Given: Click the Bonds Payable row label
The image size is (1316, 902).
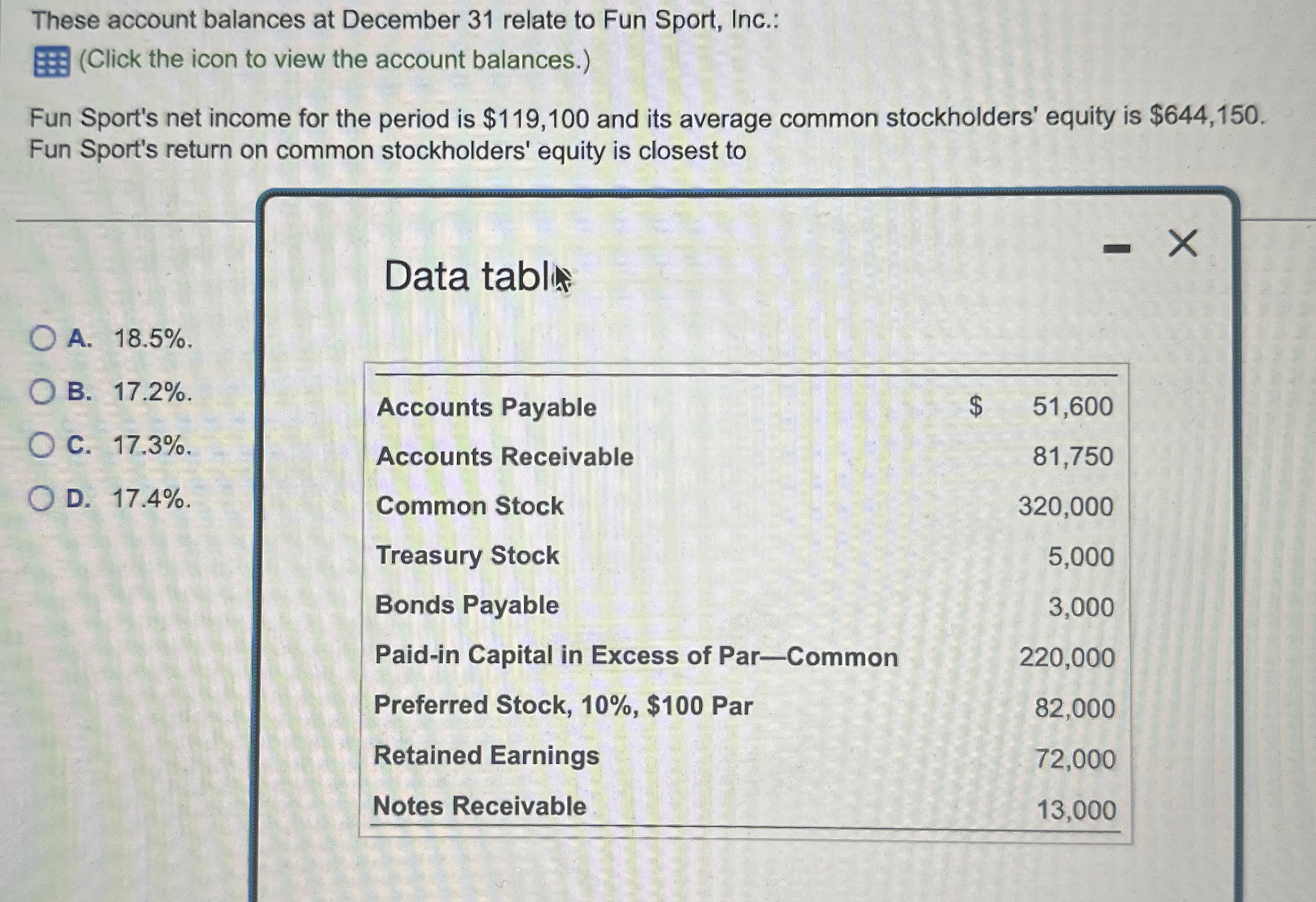Looking at the screenshot, I should [x=467, y=605].
